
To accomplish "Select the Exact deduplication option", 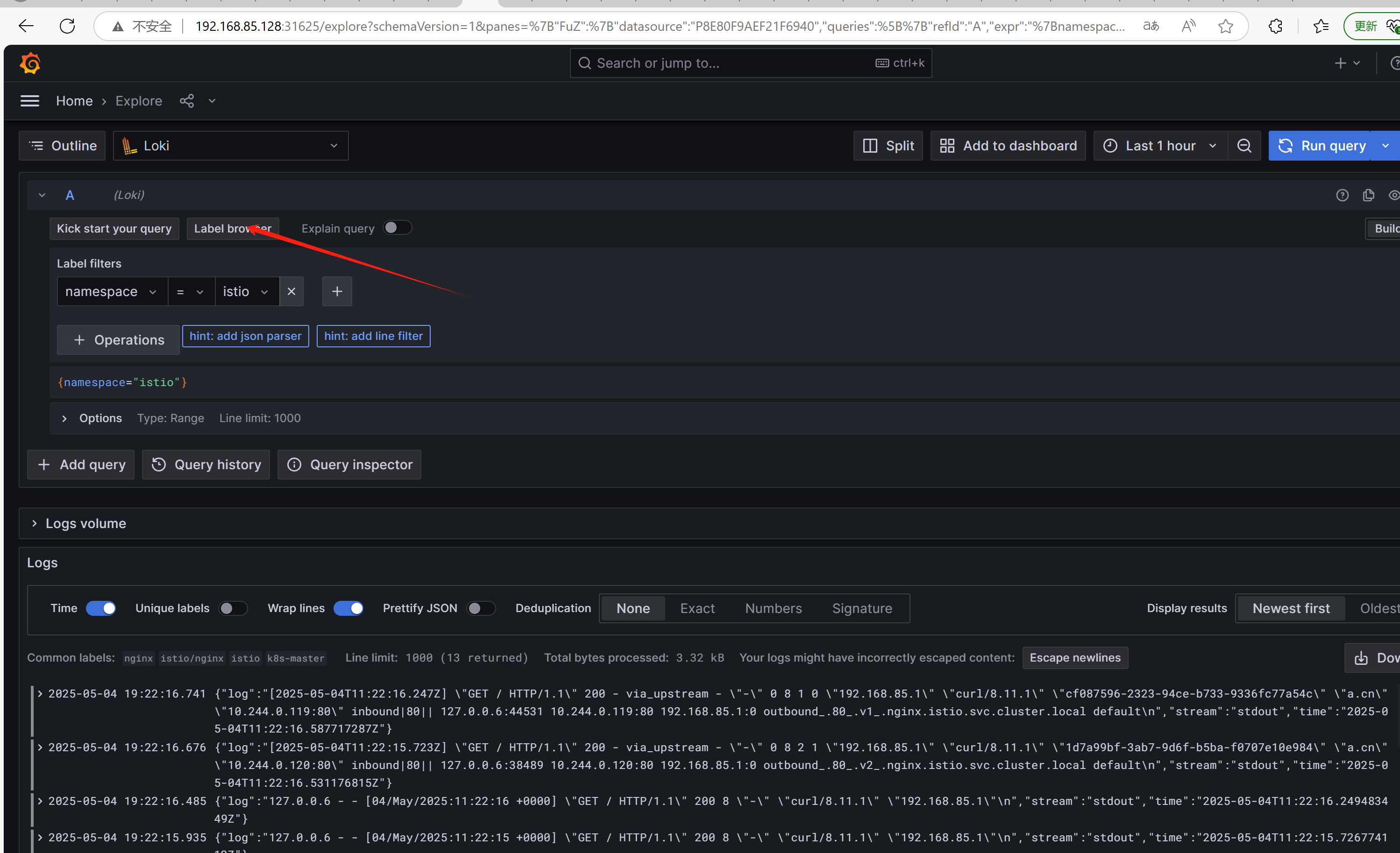I will click(697, 608).
